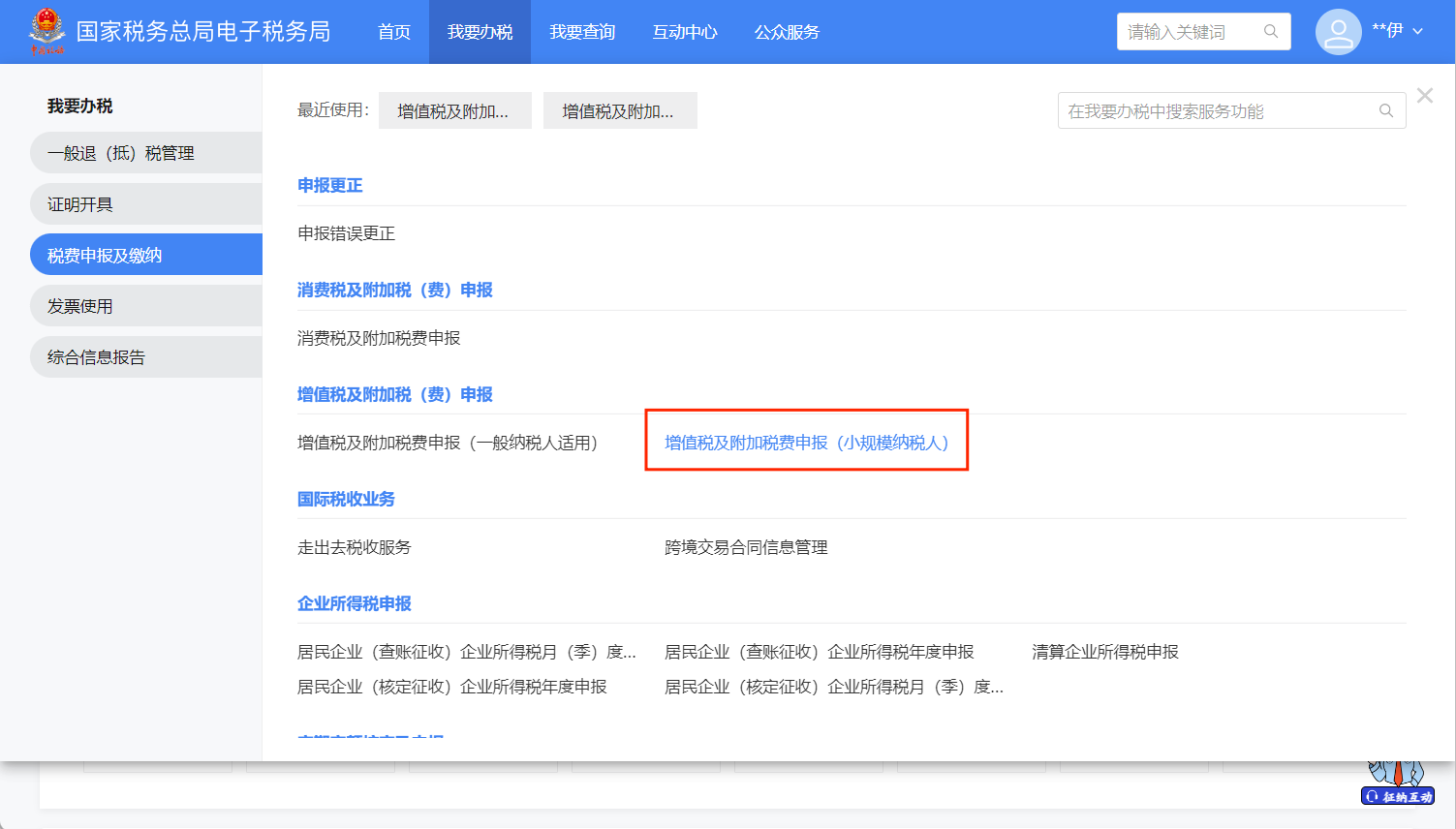
Task: Click the 请输入关键词 search box
Action: tap(1190, 32)
